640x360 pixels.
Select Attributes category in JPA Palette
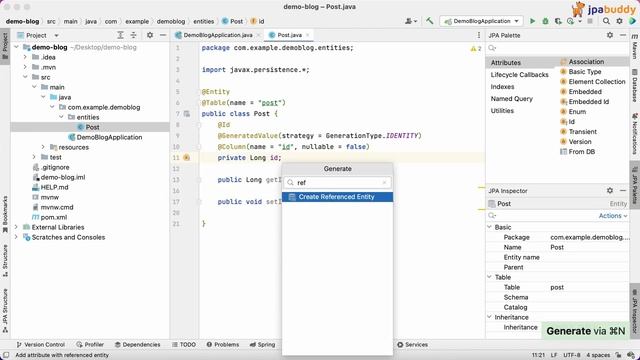505,62
